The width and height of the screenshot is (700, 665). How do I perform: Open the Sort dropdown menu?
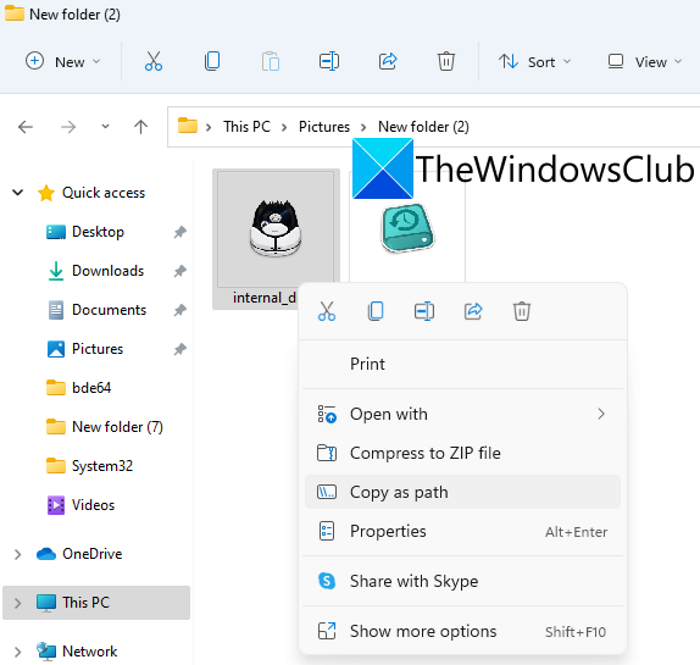[x=535, y=62]
